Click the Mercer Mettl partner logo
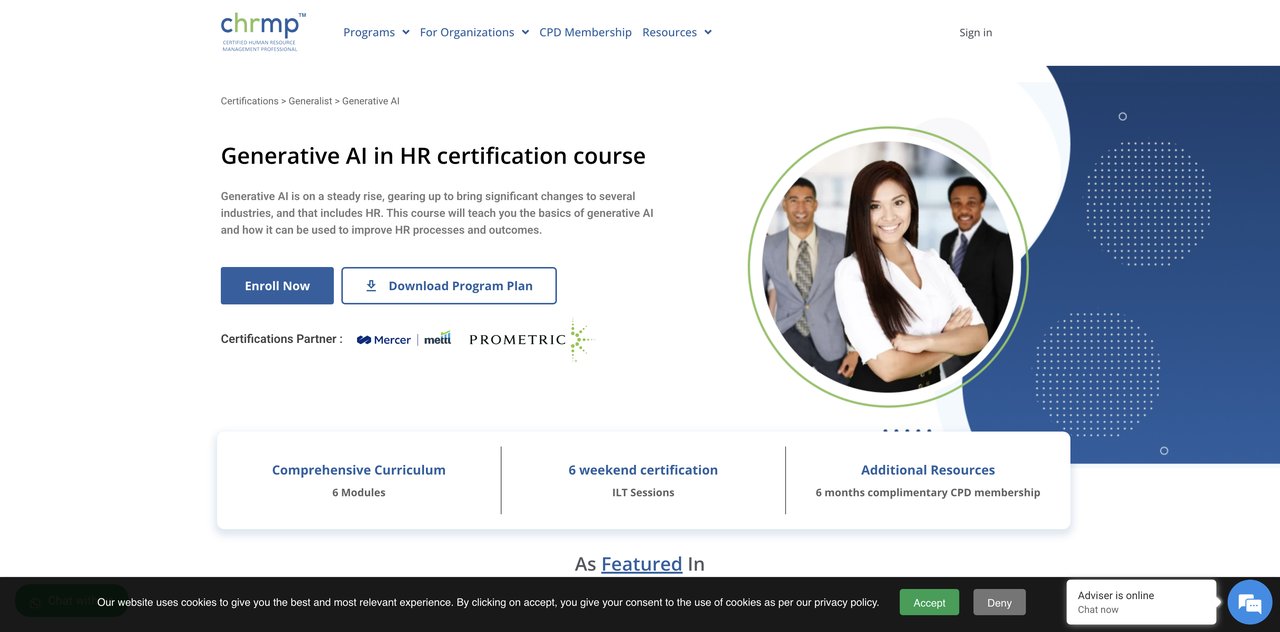This screenshot has width=1280, height=632. [404, 339]
